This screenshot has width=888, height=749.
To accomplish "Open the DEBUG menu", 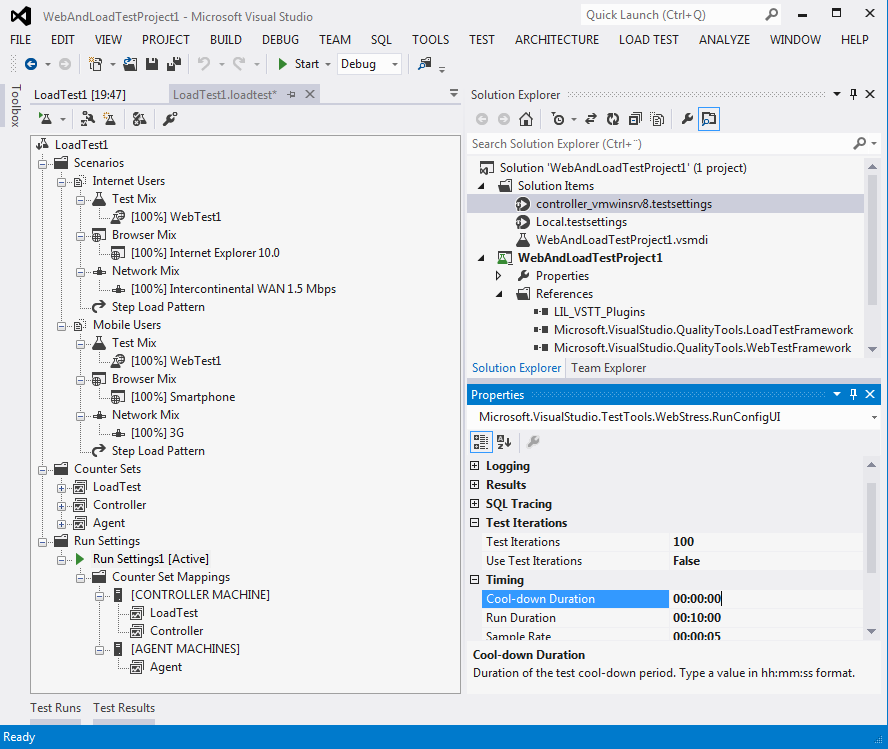I will tap(280, 40).
